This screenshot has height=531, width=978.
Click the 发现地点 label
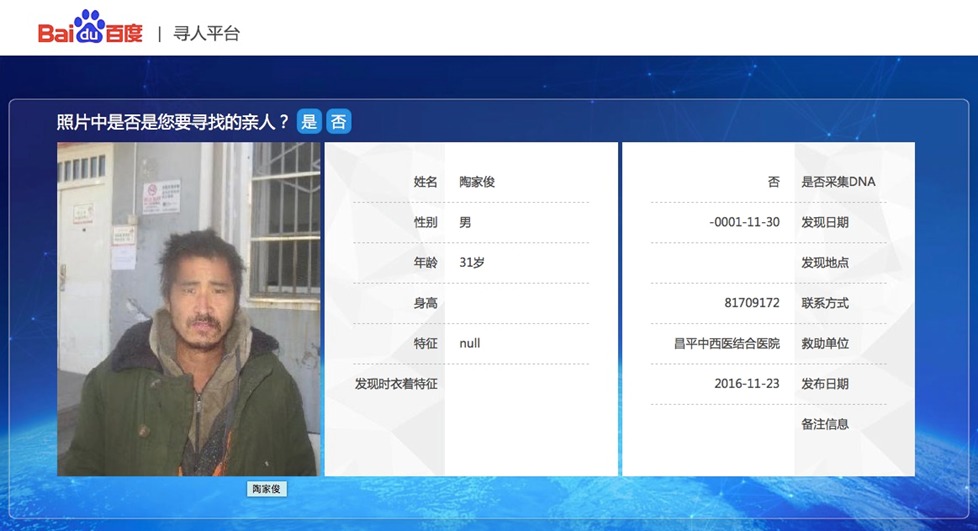(825, 262)
